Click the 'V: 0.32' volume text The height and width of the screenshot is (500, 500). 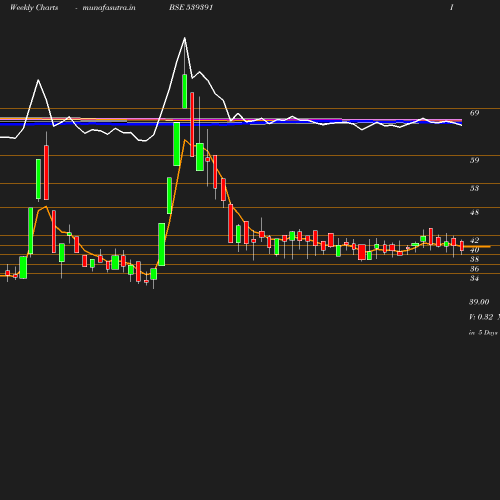[481, 317]
